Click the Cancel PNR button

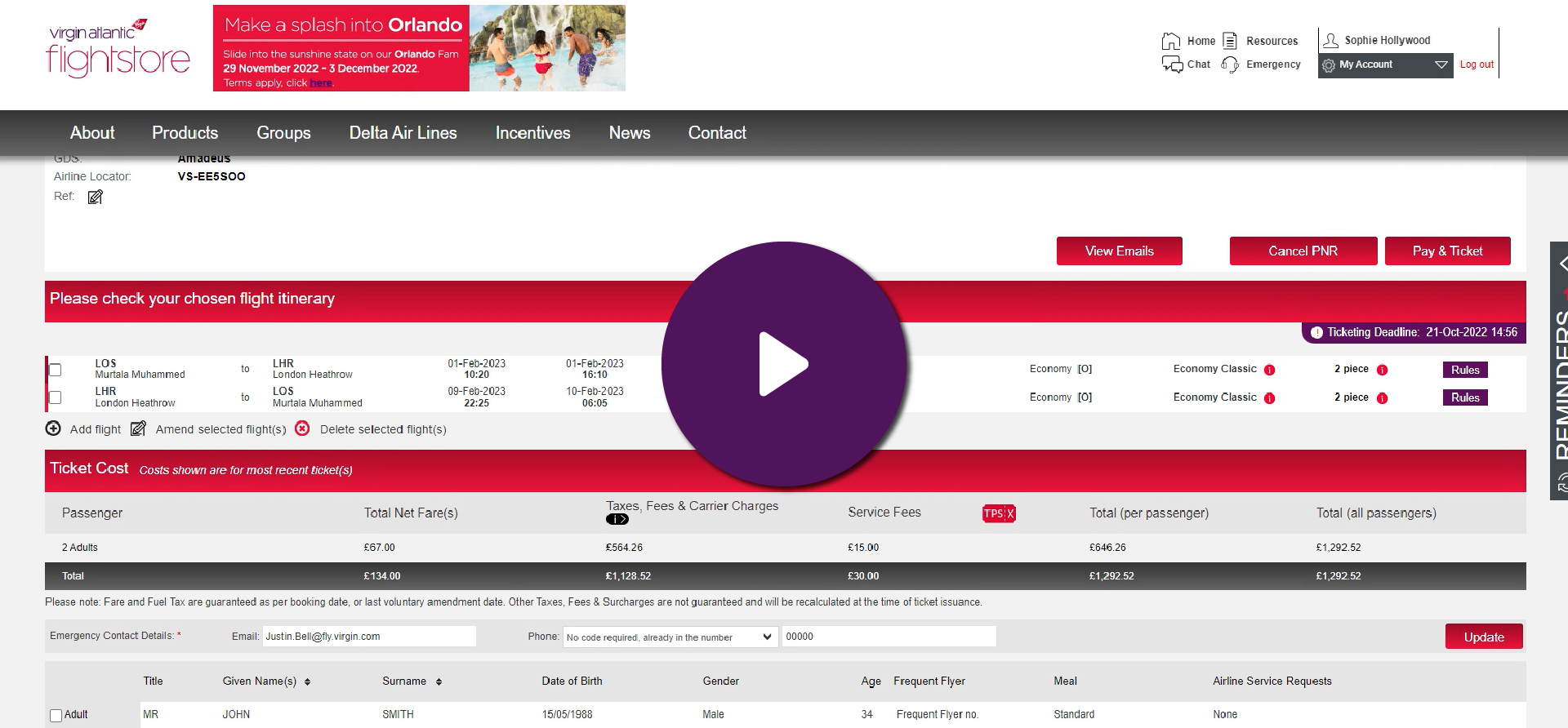pyautogui.click(x=1303, y=251)
